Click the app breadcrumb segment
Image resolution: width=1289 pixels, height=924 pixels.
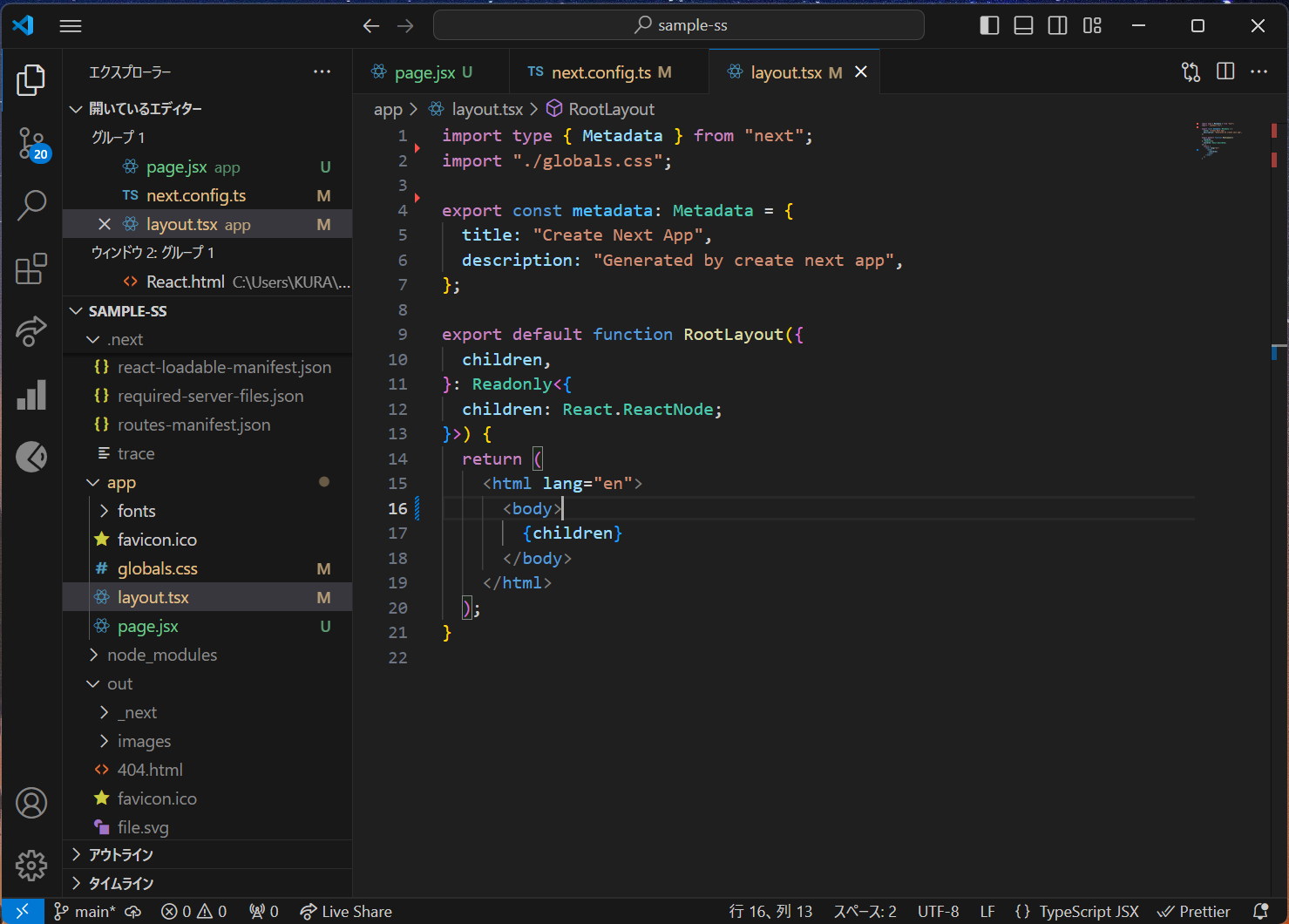[388, 109]
